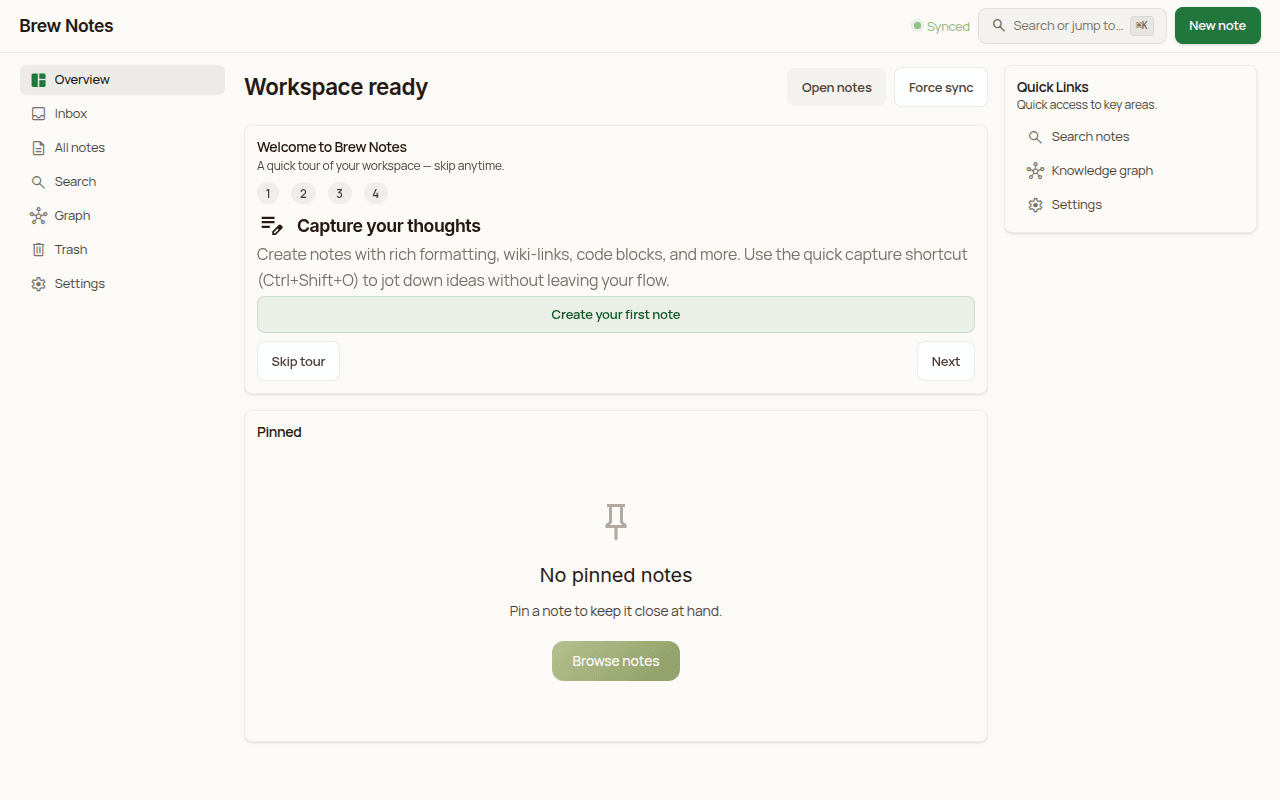Click the ⌘K shortcut badge

pyautogui.click(x=1142, y=26)
